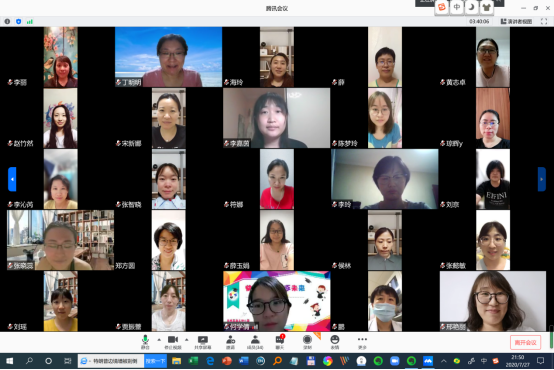
Task: Open the invite participants icon
Action: 230,342
